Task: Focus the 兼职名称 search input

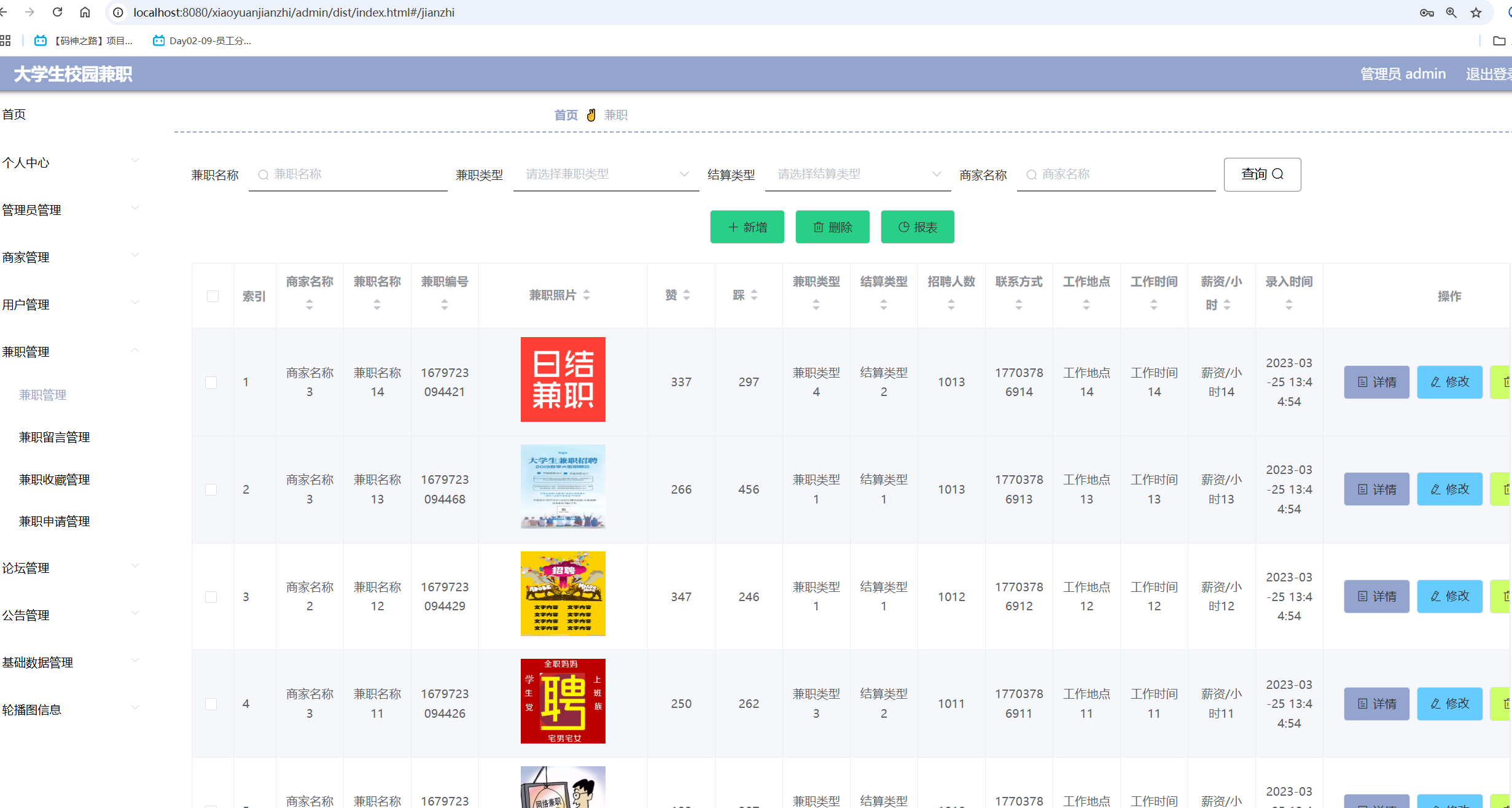Action: [348, 174]
